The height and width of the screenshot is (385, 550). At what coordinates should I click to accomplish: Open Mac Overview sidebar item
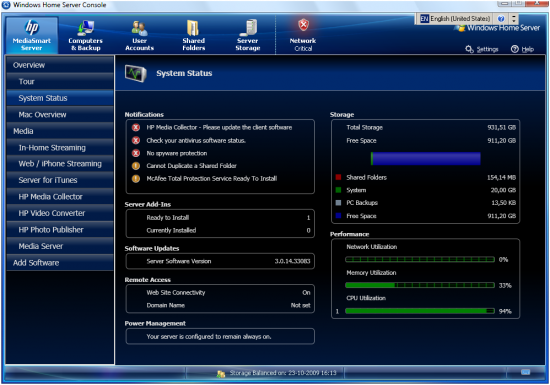[x=60, y=115]
